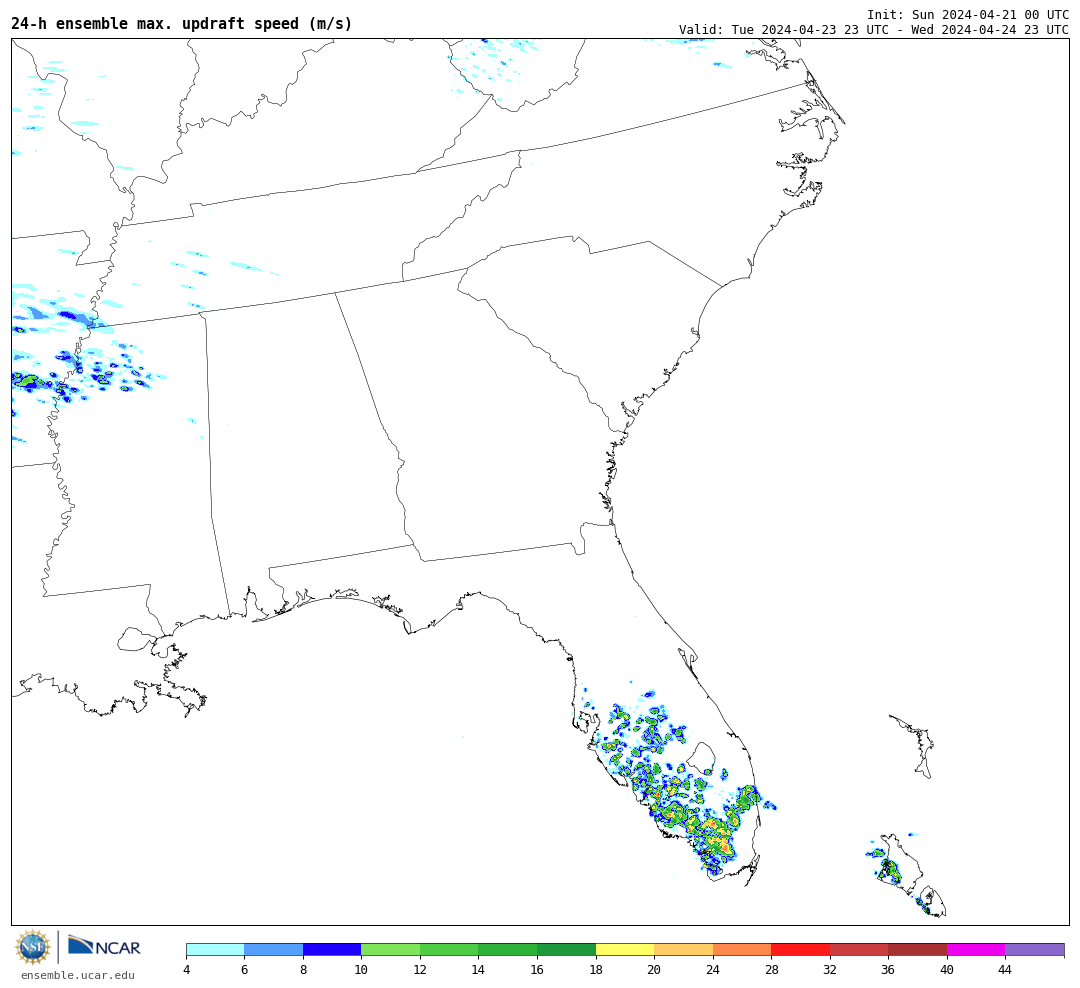Click the light blue 6-8 colorbar segment

pos(273,949)
